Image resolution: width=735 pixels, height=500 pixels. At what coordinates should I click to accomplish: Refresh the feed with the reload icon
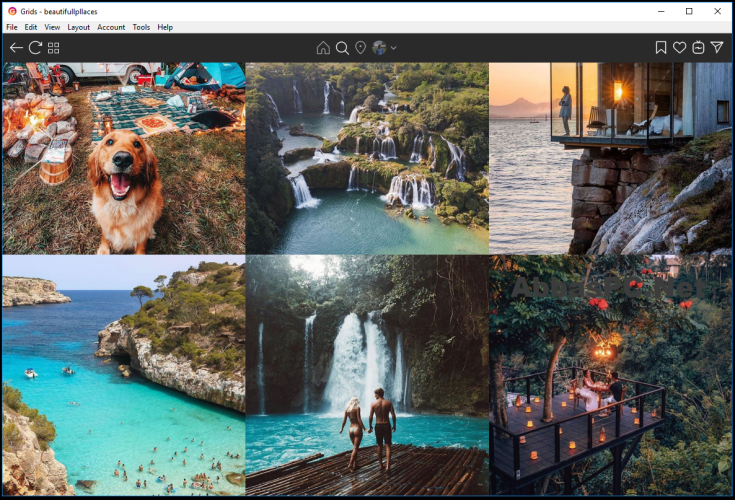pyautogui.click(x=35, y=48)
